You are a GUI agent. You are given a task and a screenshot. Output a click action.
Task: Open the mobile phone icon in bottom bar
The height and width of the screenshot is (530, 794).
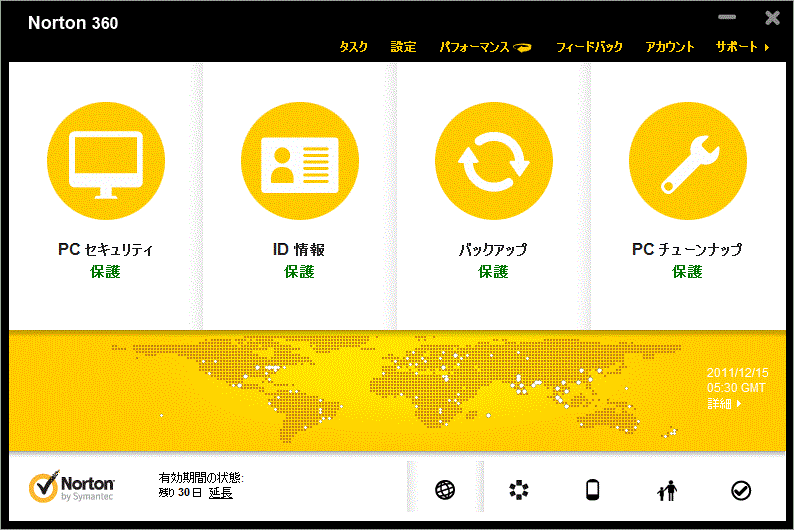tap(592, 490)
